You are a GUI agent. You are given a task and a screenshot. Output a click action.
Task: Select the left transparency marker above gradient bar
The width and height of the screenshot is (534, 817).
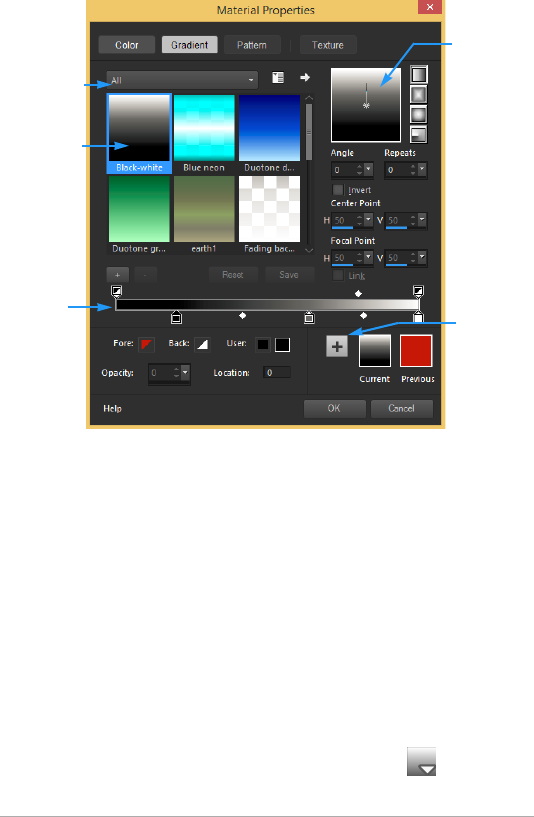point(117,291)
